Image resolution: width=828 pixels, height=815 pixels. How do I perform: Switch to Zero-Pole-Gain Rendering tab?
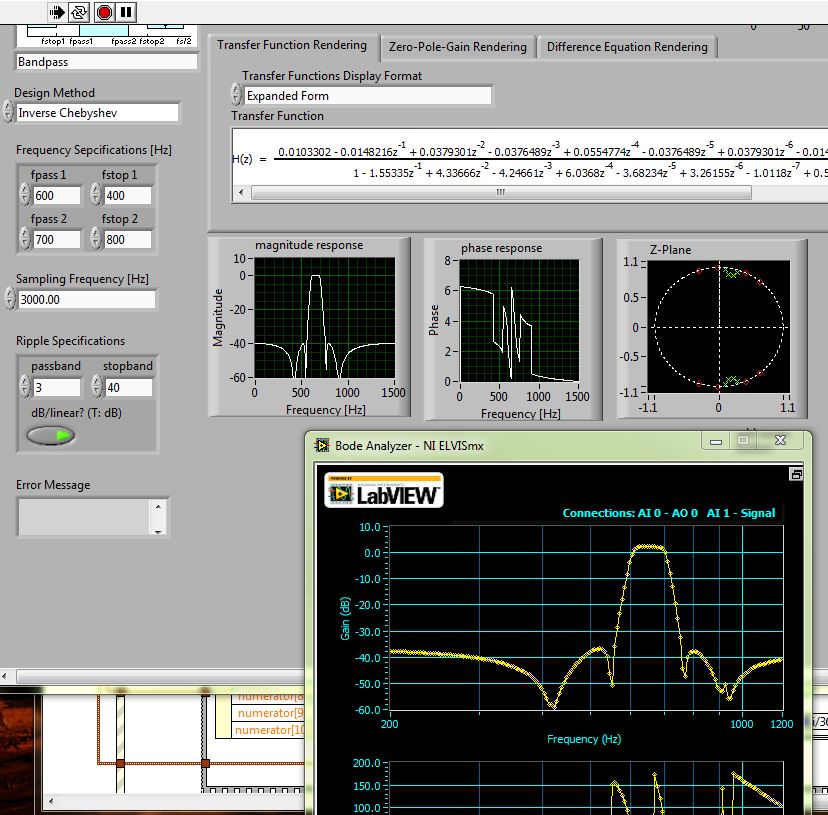pyautogui.click(x=457, y=47)
